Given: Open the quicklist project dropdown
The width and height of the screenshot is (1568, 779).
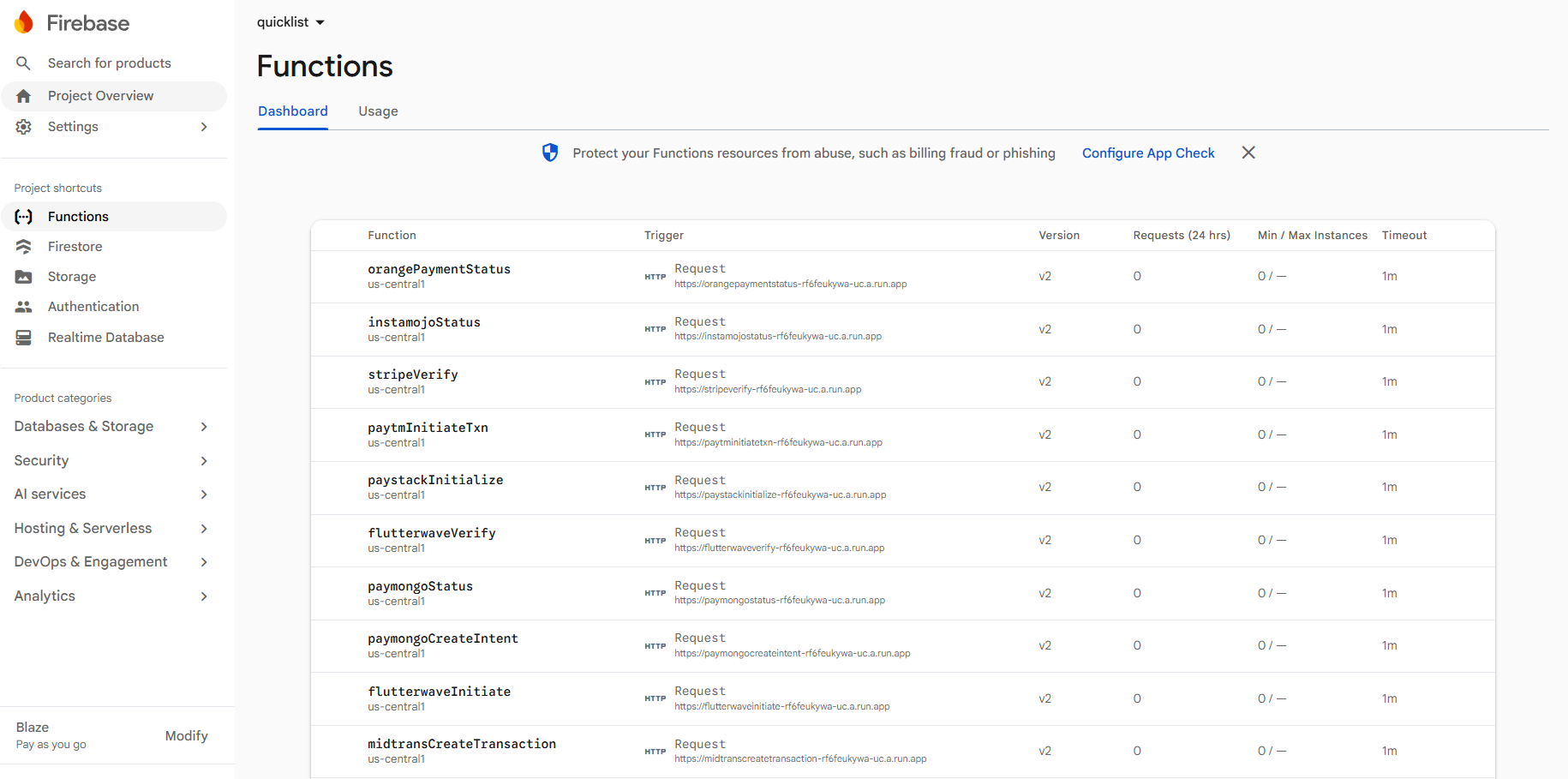Looking at the screenshot, I should click(x=291, y=22).
